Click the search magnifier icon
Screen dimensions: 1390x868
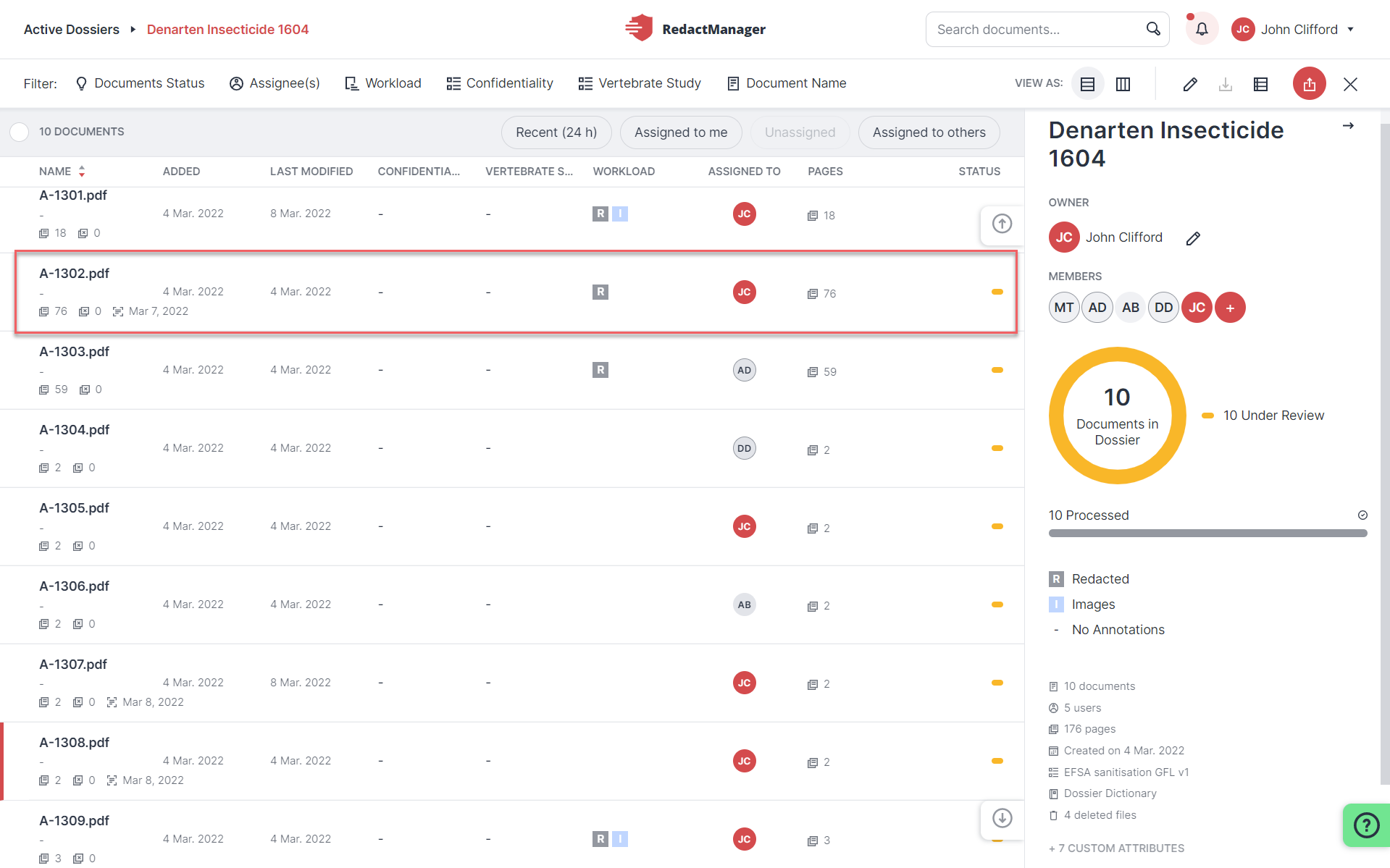coord(1153,29)
